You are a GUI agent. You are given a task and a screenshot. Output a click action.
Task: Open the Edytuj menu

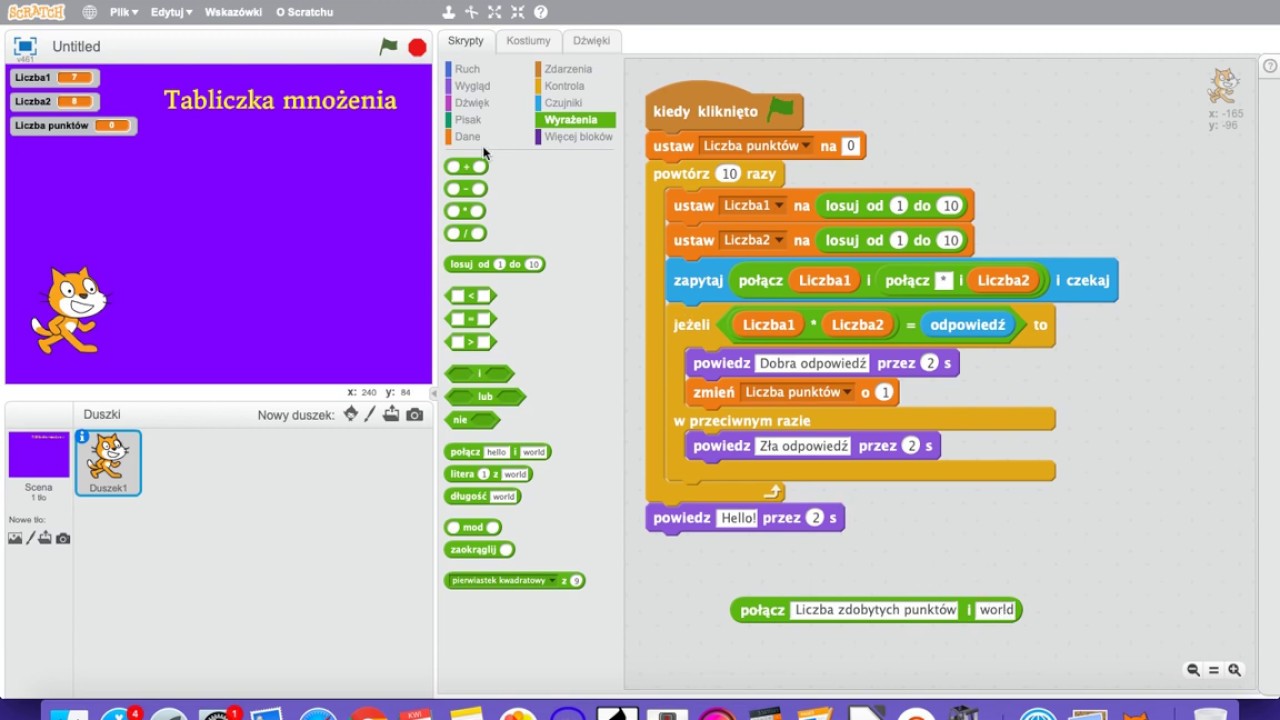click(171, 12)
